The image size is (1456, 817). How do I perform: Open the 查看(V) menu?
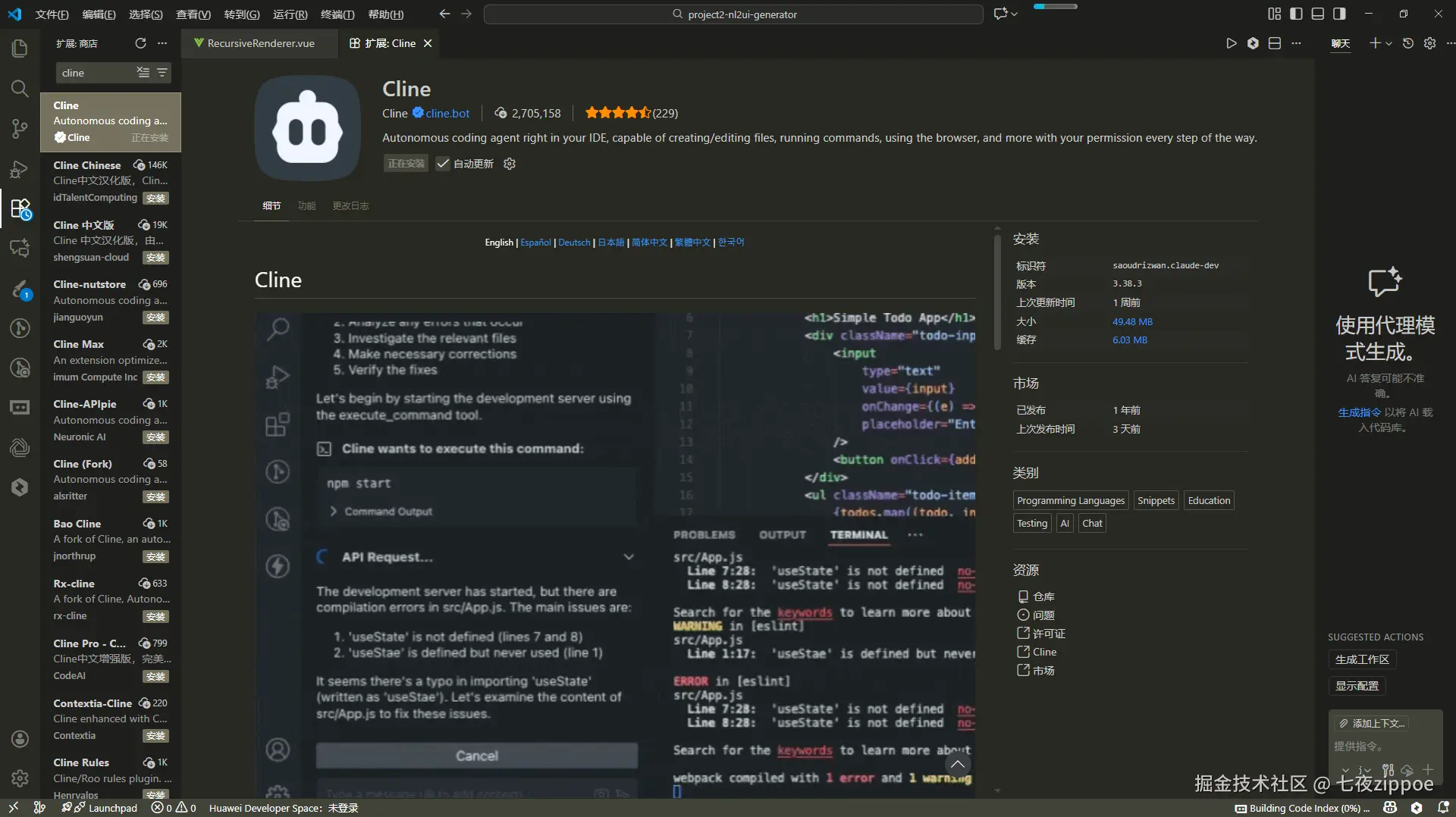(193, 14)
